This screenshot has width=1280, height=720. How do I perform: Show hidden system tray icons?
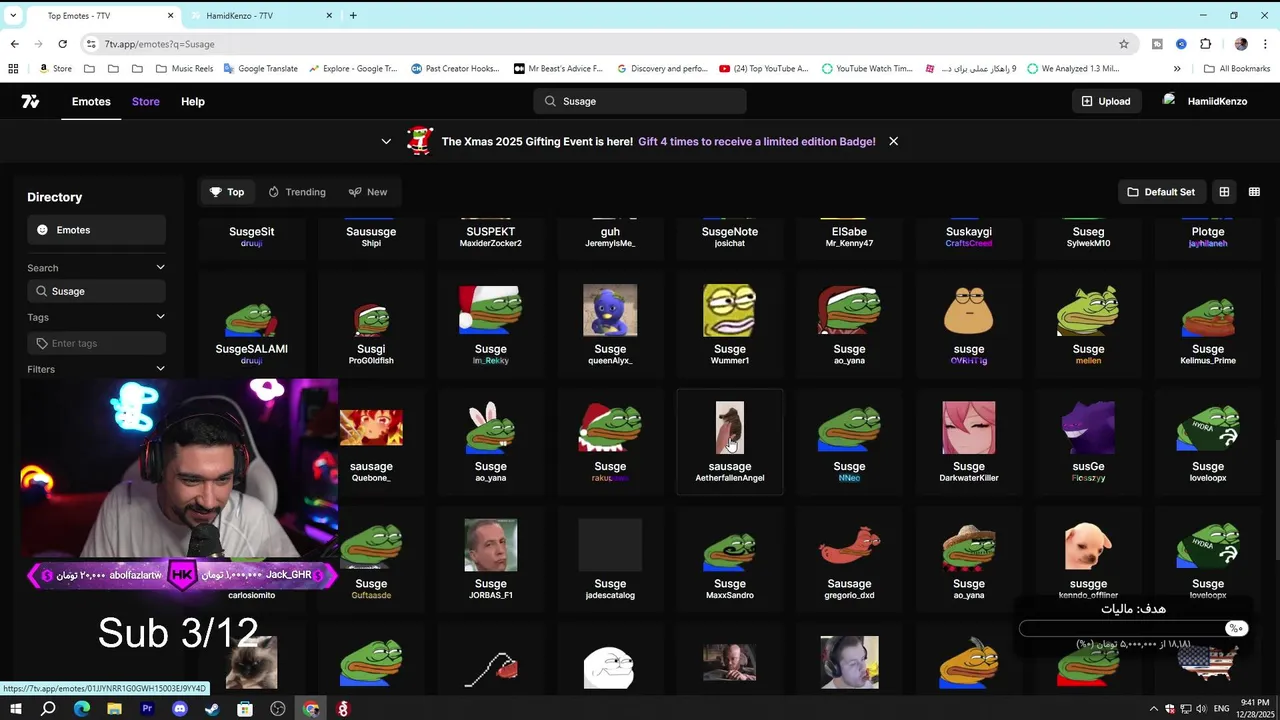pyautogui.click(x=1153, y=709)
